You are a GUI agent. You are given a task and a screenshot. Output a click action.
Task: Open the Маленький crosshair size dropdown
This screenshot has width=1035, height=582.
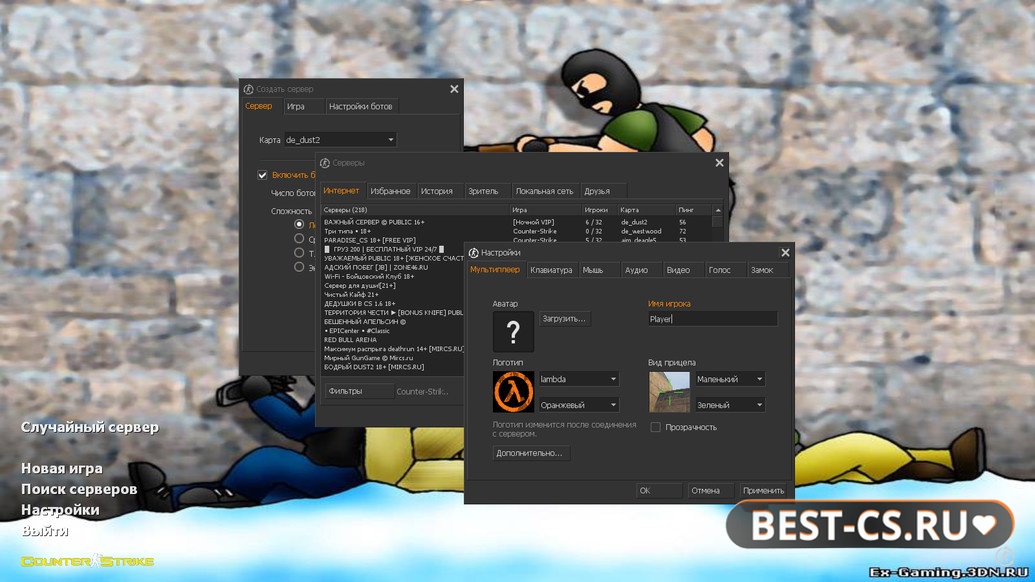(x=730, y=379)
